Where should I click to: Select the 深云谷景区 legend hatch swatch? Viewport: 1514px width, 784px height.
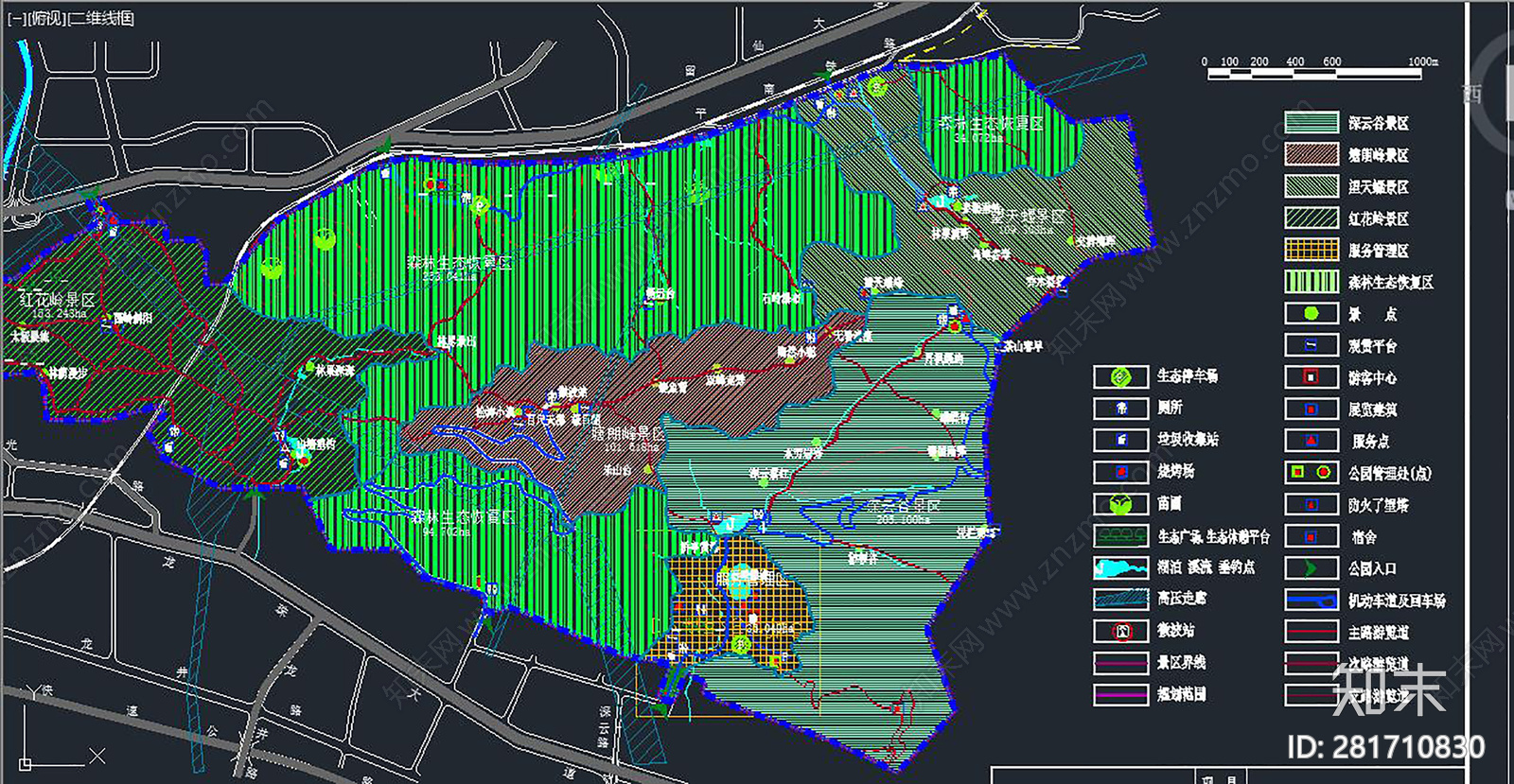coord(1311,123)
